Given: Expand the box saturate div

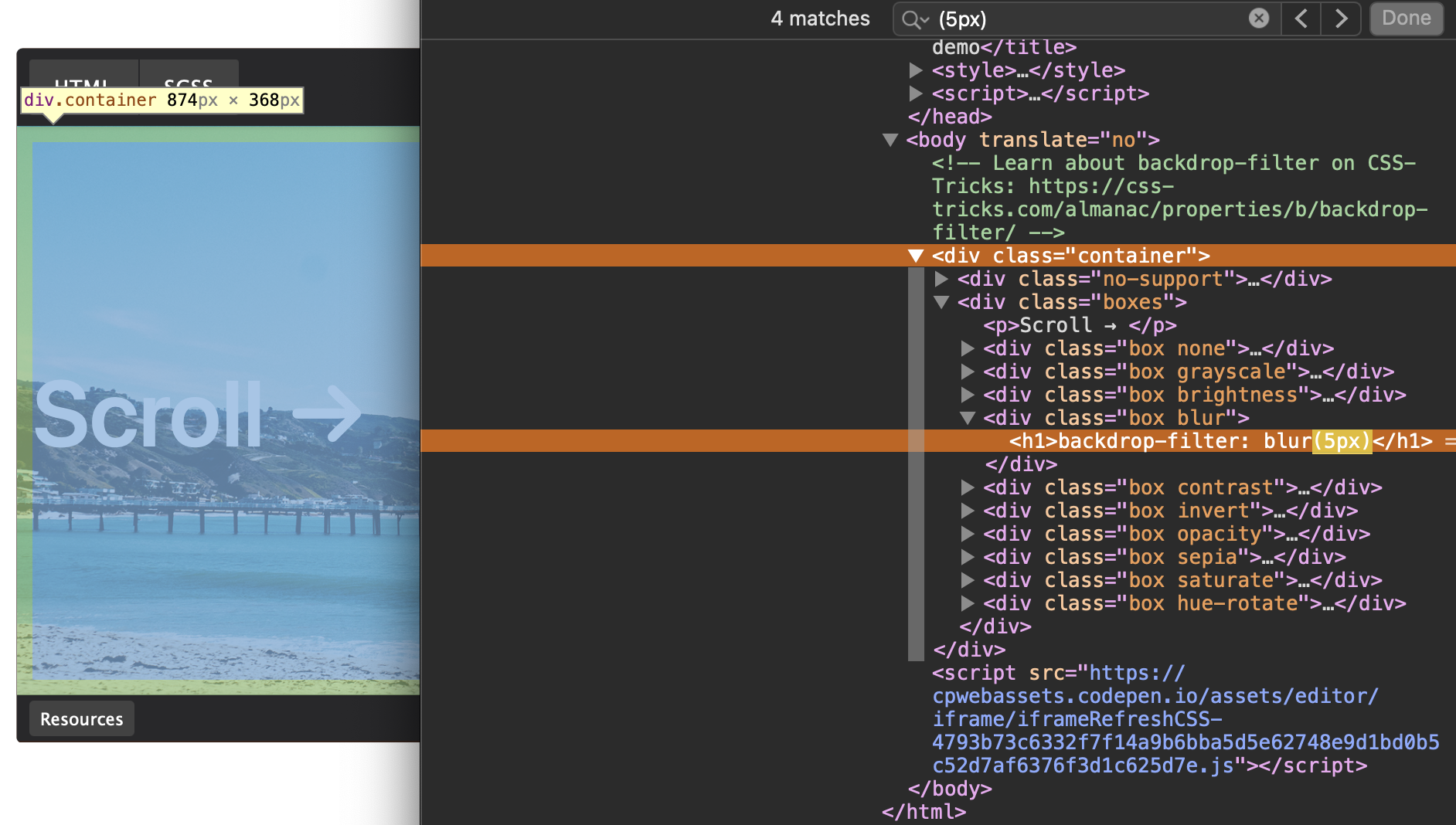Looking at the screenshot, I should click(x=967, y=580).
